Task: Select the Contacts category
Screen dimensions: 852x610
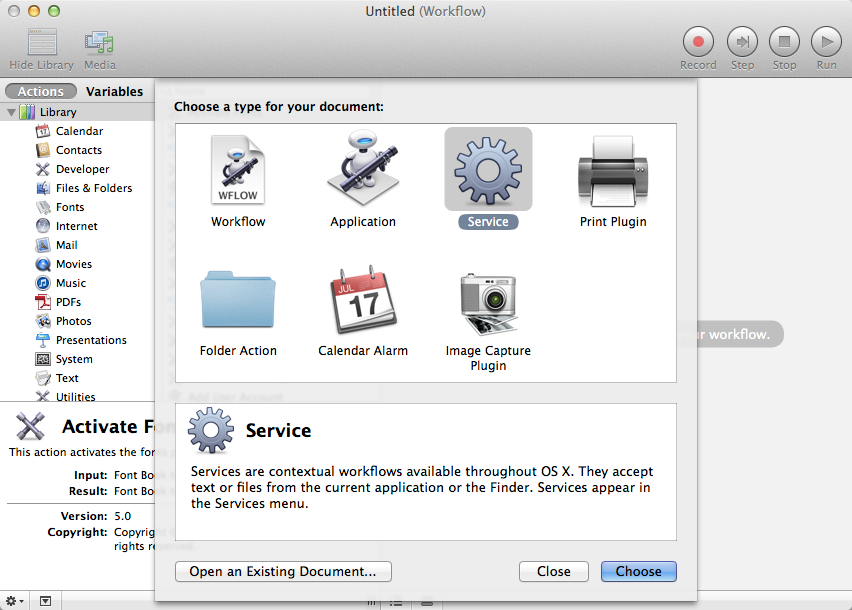Action: click(x=79, y=150)
